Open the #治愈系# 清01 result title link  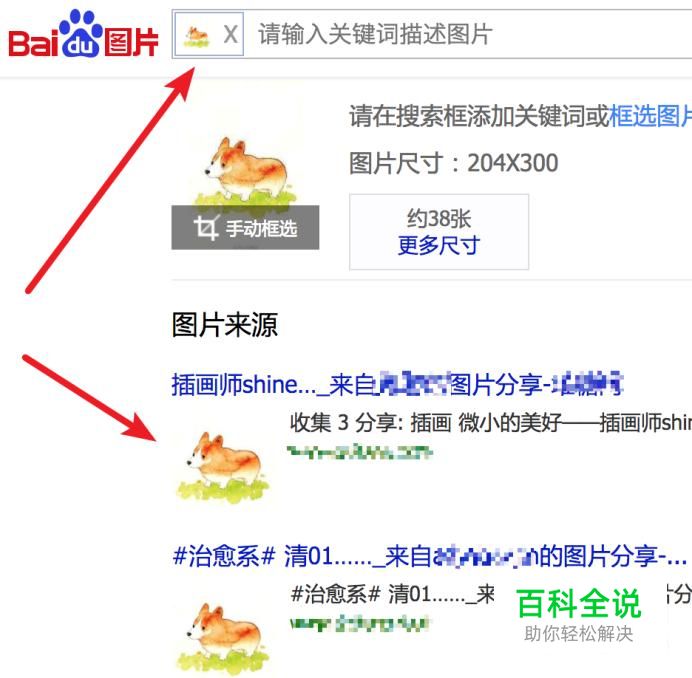(x=429, y=556)
